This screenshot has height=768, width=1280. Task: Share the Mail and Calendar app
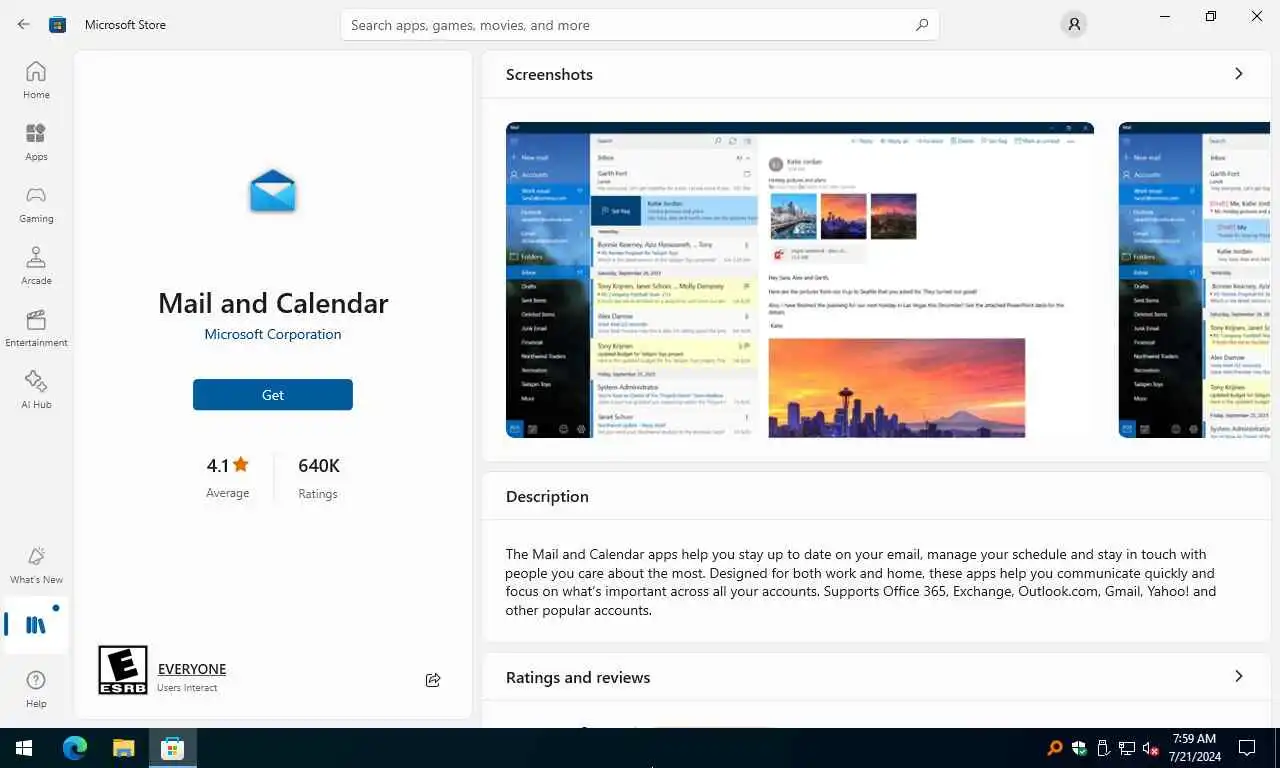[x=433, y=680]
